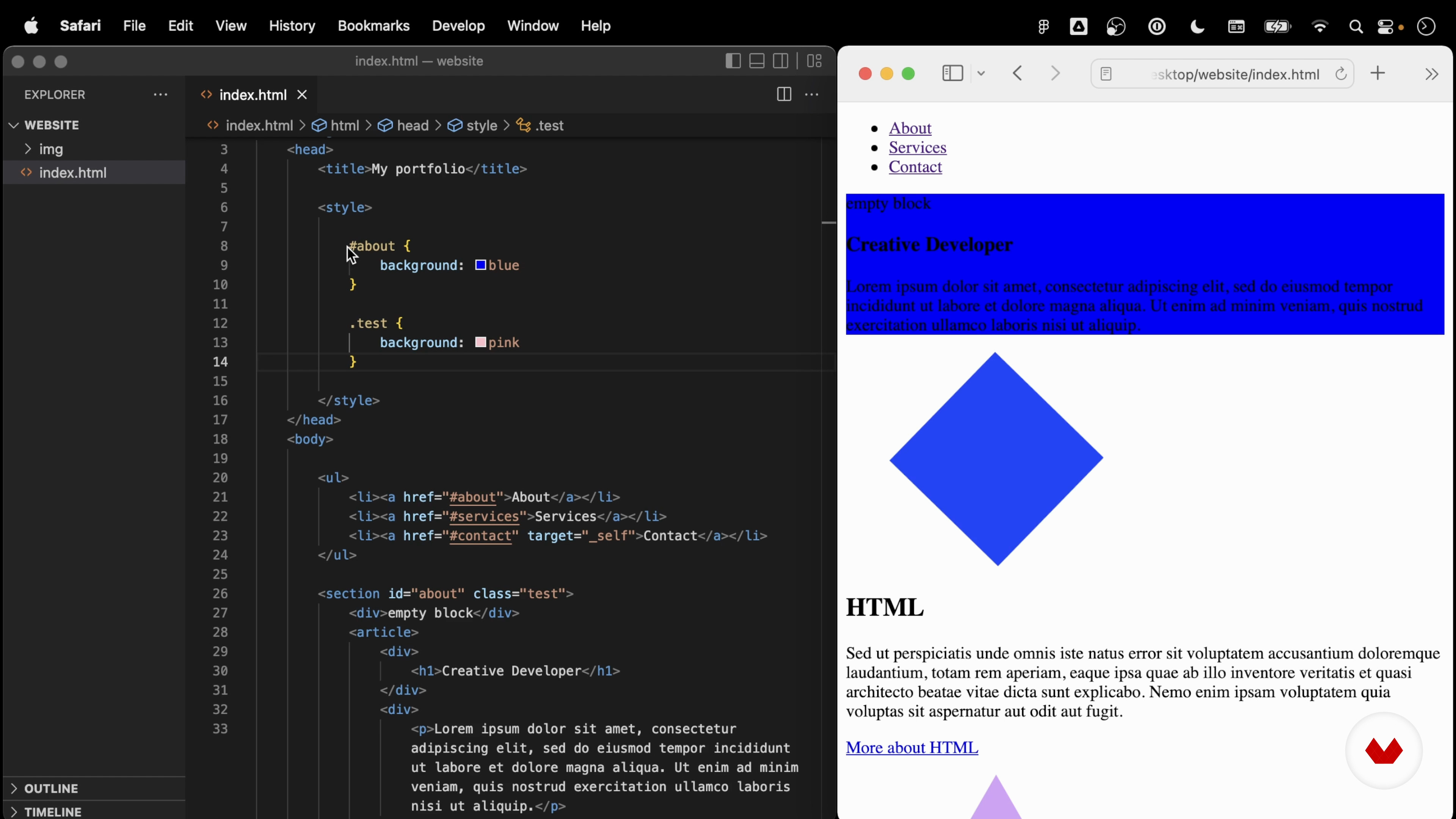Close the index.html editor tab
Image resolution: width=1456 pixels, height=819 pixels.
303,94
